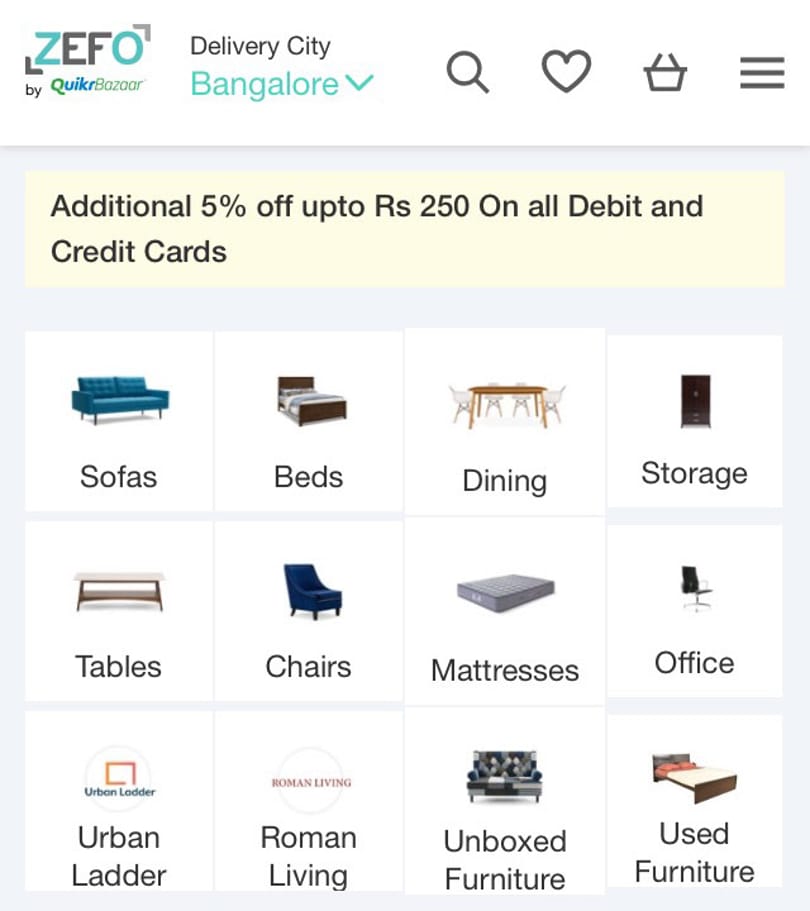Image resolution: width=810 pixels, height=911 pixels.
Task: Select the Beds category
Action: point(309,421)
